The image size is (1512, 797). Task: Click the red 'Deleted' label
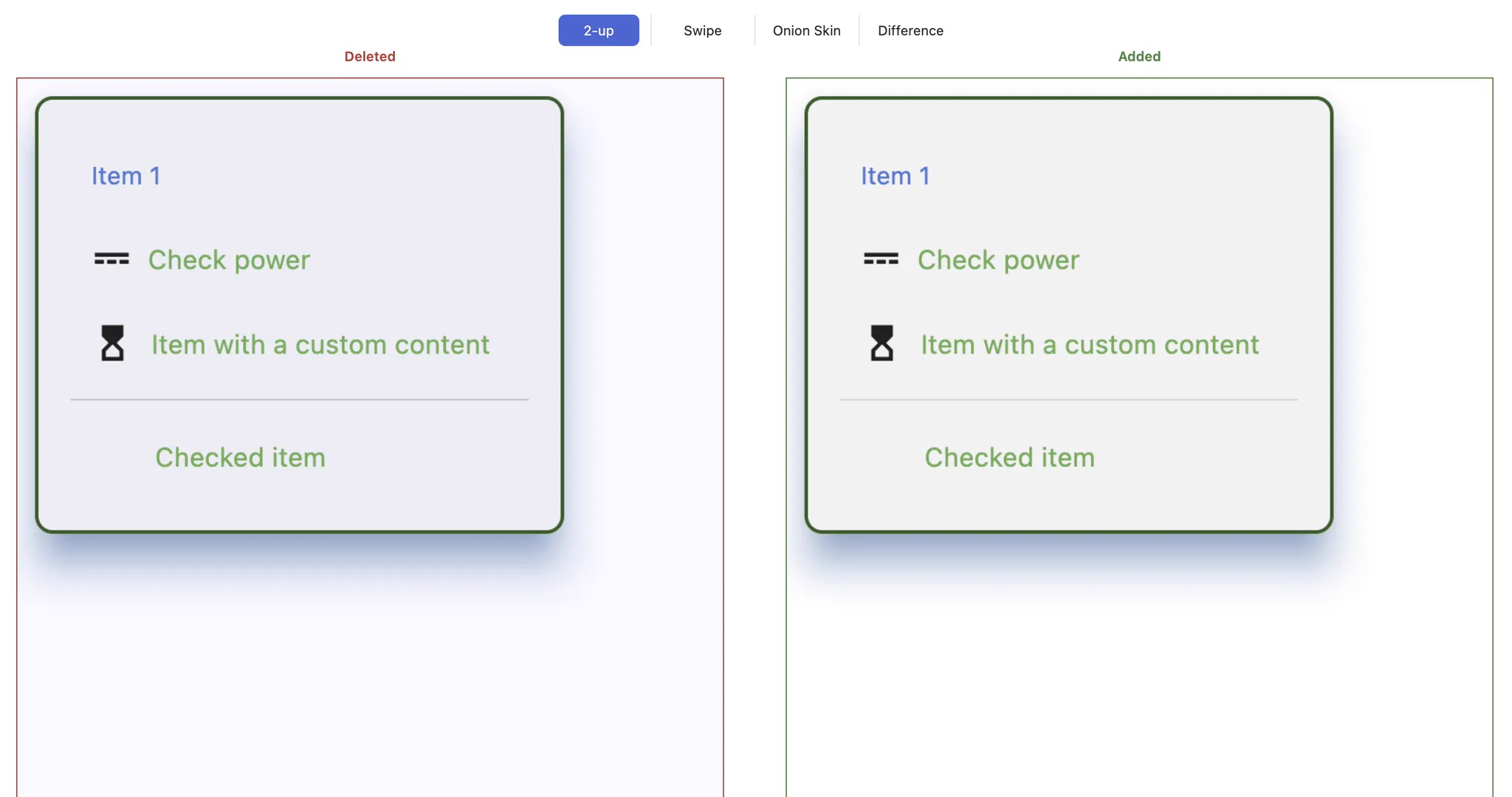coord(370,56)
